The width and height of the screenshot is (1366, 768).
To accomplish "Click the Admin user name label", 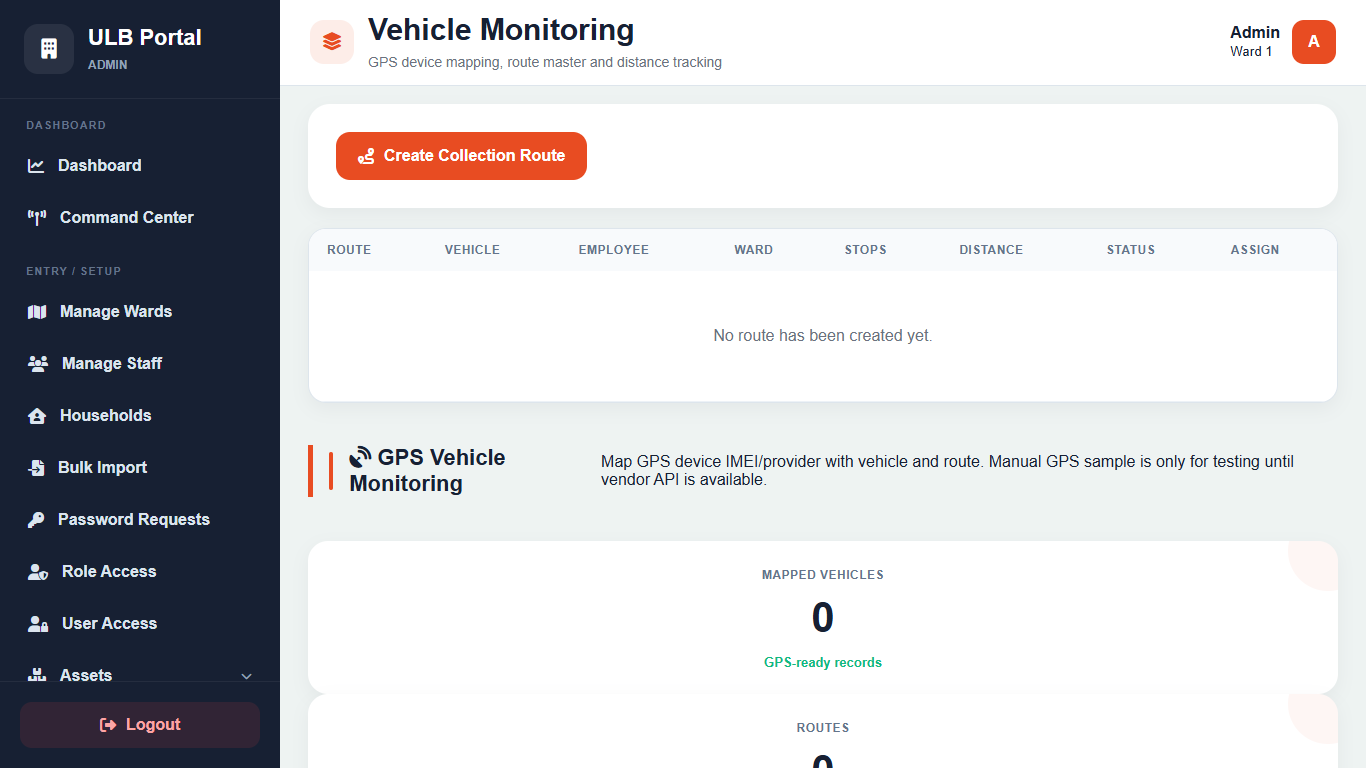I will pyautogui.click(x=1255, y=32).
